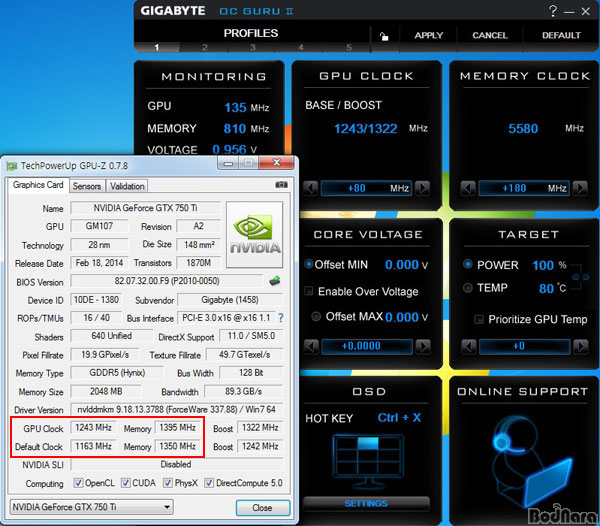
Task: Click the Close button in GPU-Z
Action: pos(262,508)
